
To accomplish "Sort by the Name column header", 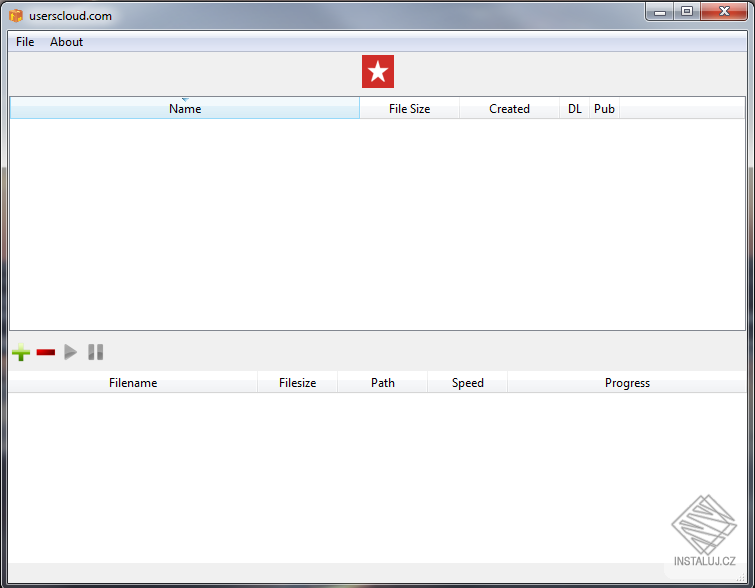I will pos(185,108).
